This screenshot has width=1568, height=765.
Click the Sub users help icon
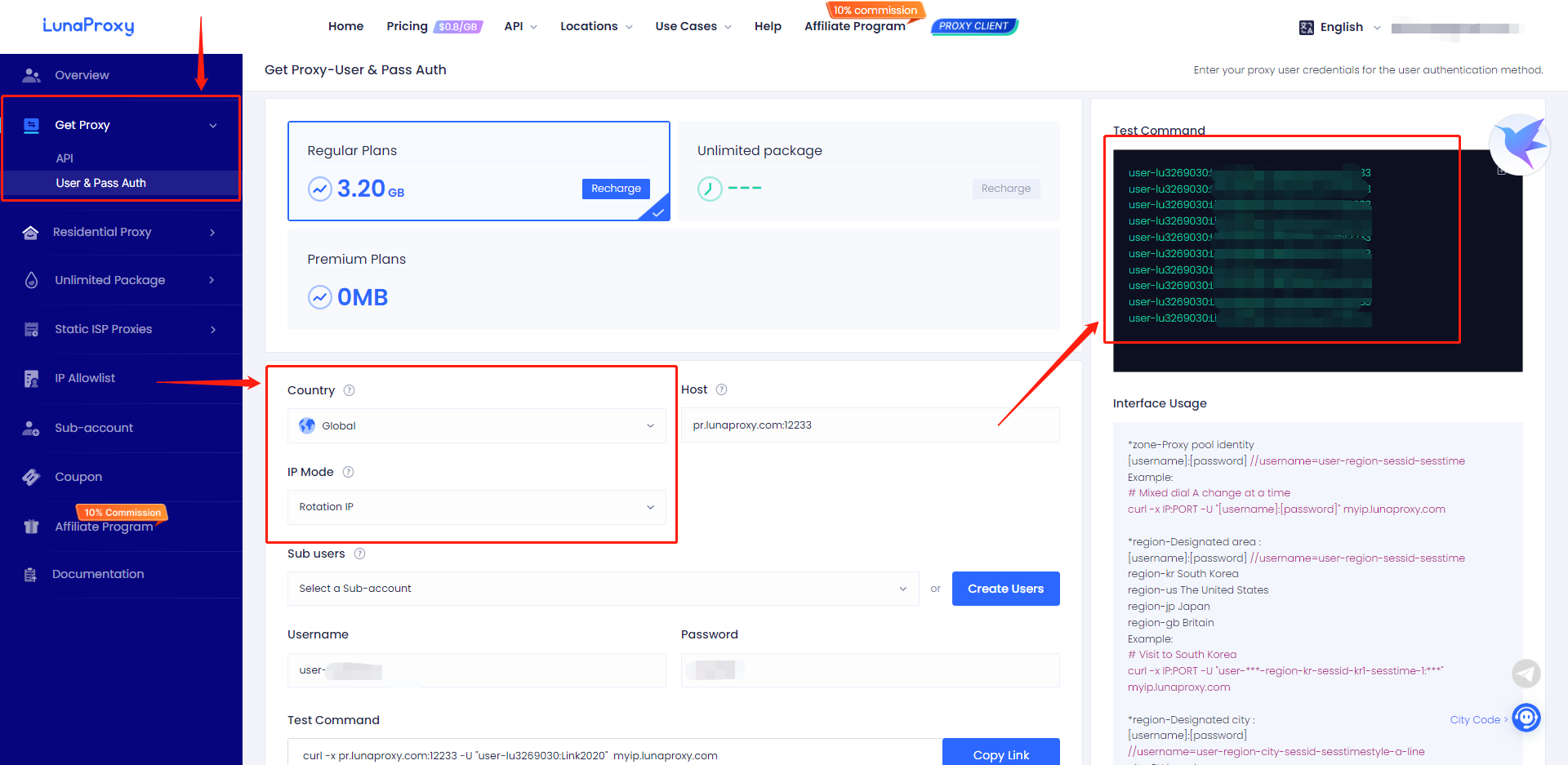click(x=359, y=554)
